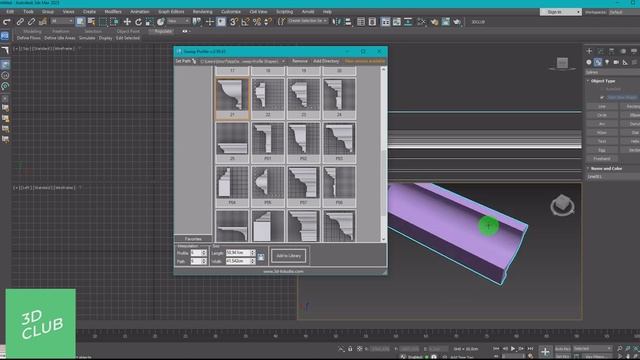Click the lock aspect ratio icon by size fields

tap(261, 257)
